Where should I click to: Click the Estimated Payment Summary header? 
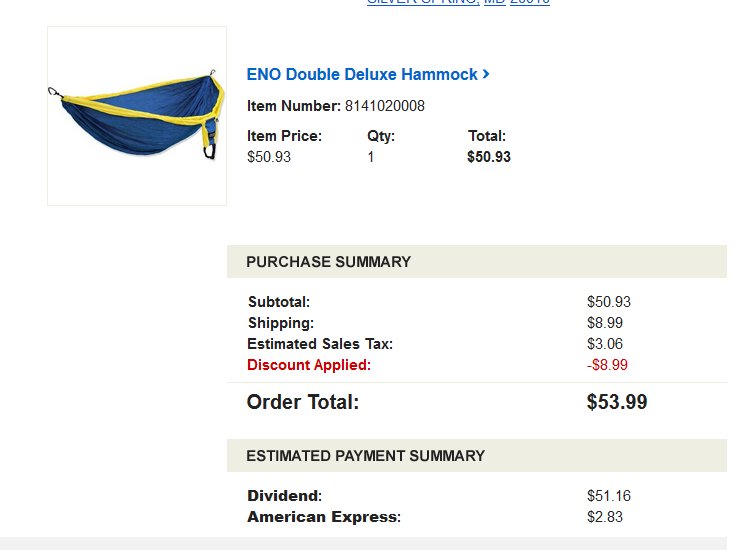coord(477,455)
